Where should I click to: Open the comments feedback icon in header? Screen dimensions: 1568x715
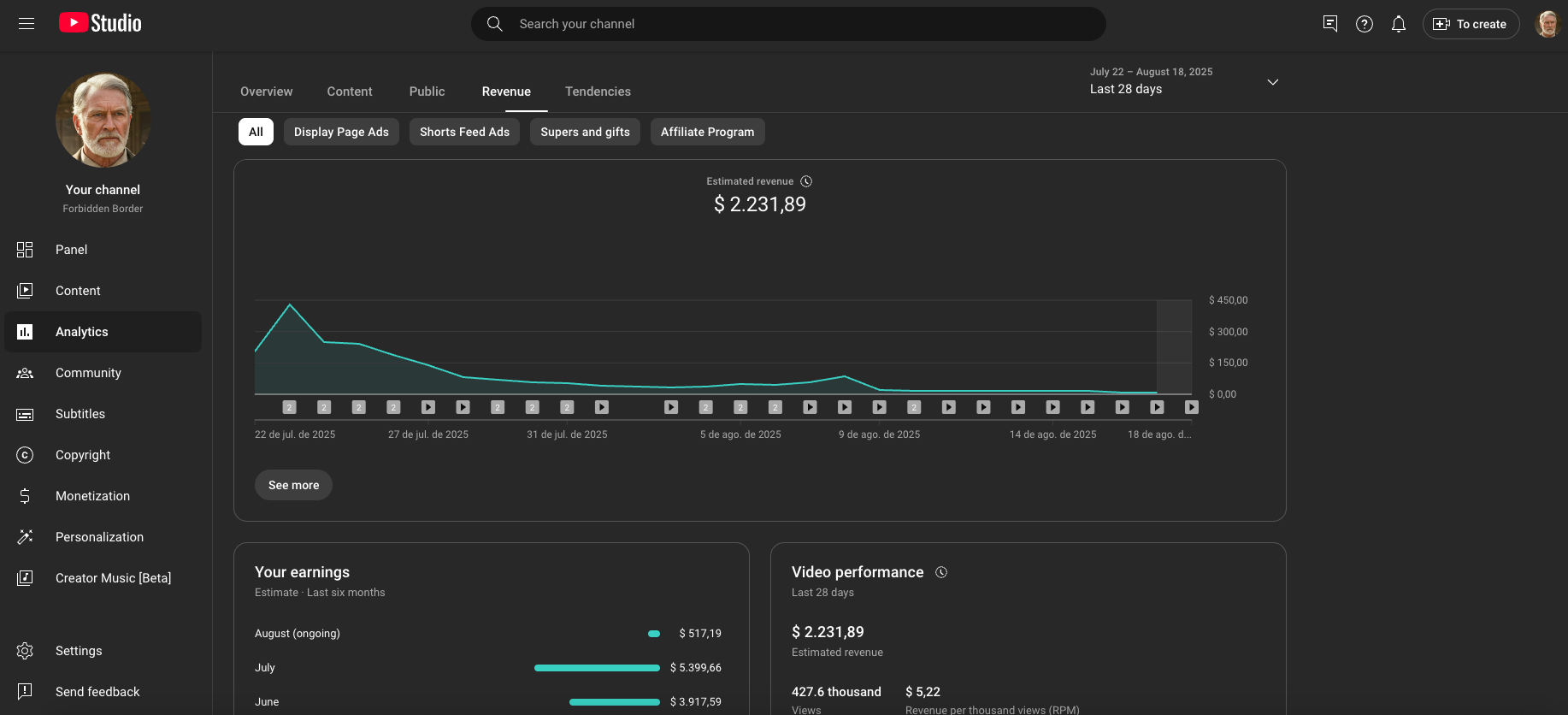pyautogui.click(x=1330, y=24)
